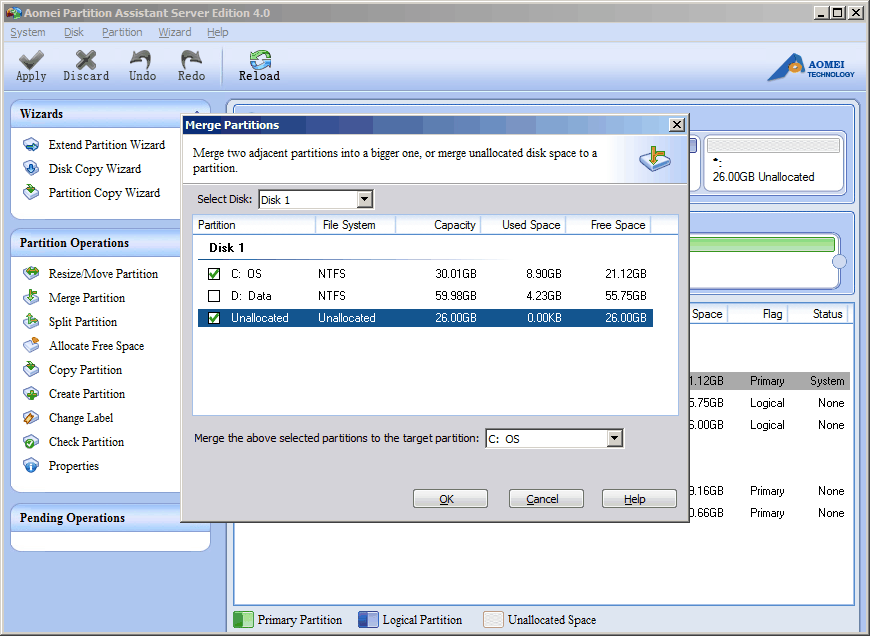Close the Merge Partitions dialog
The width and height of the screenshot is (870, 636).
tap(676, 124)
